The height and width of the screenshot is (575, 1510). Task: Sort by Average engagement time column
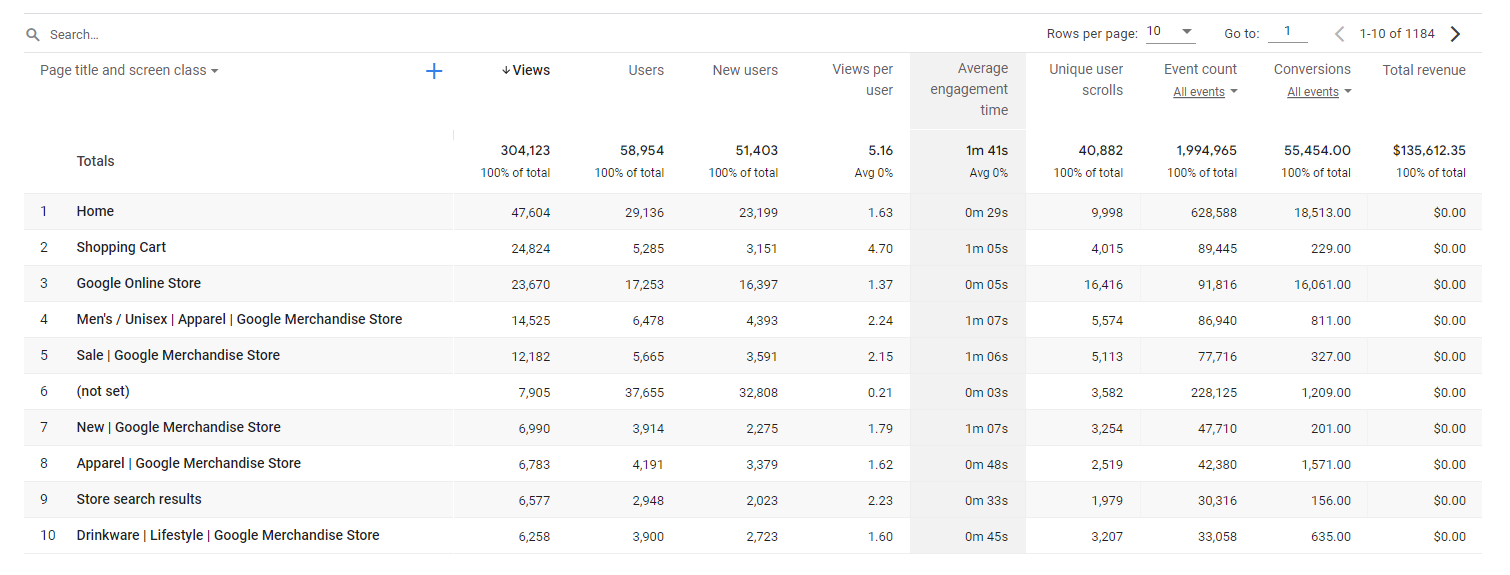point(969,89)
